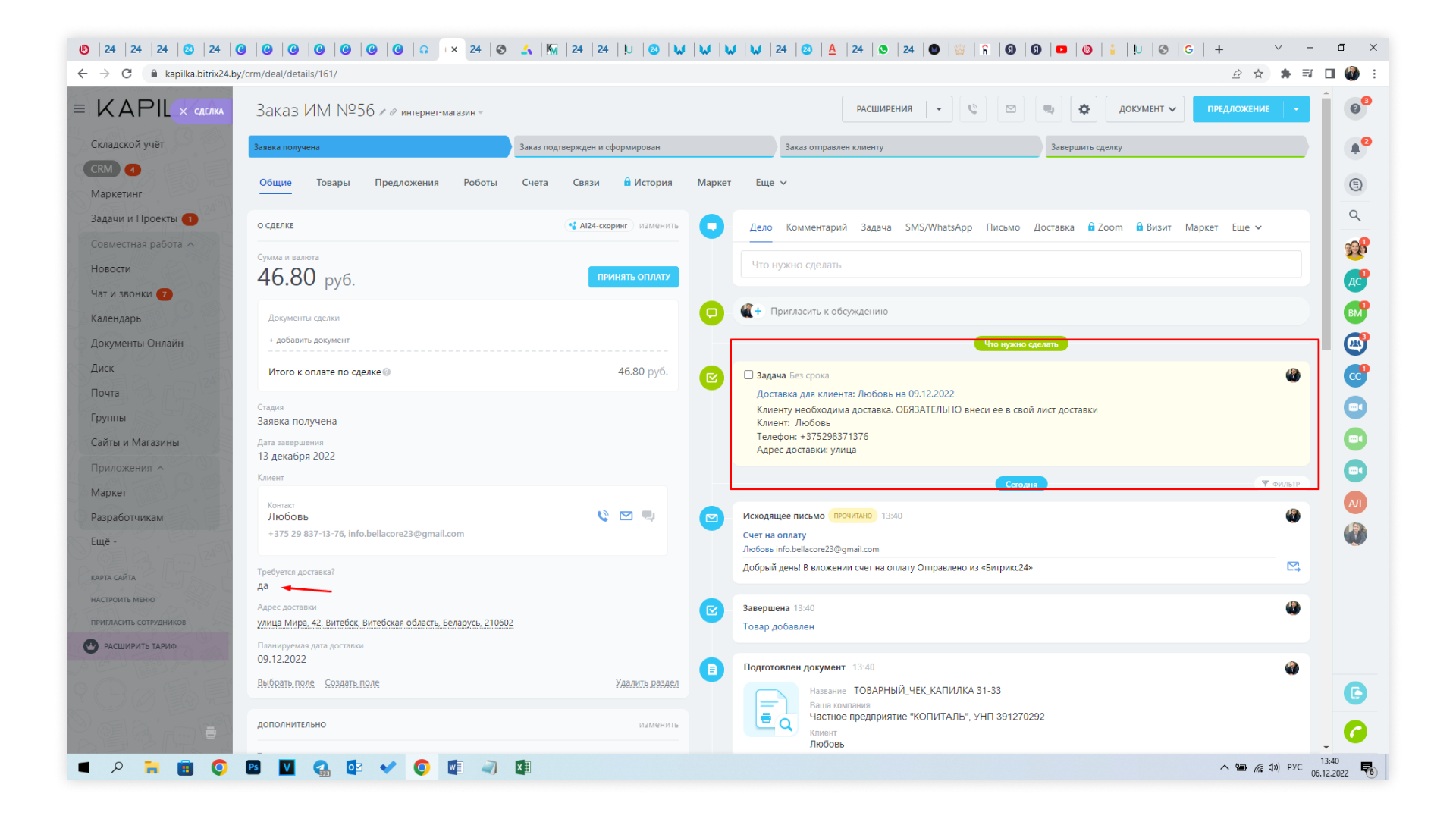Click the search magnifier in right sidebar
The image size is (1456, 819).
[x=1354, y=216]
